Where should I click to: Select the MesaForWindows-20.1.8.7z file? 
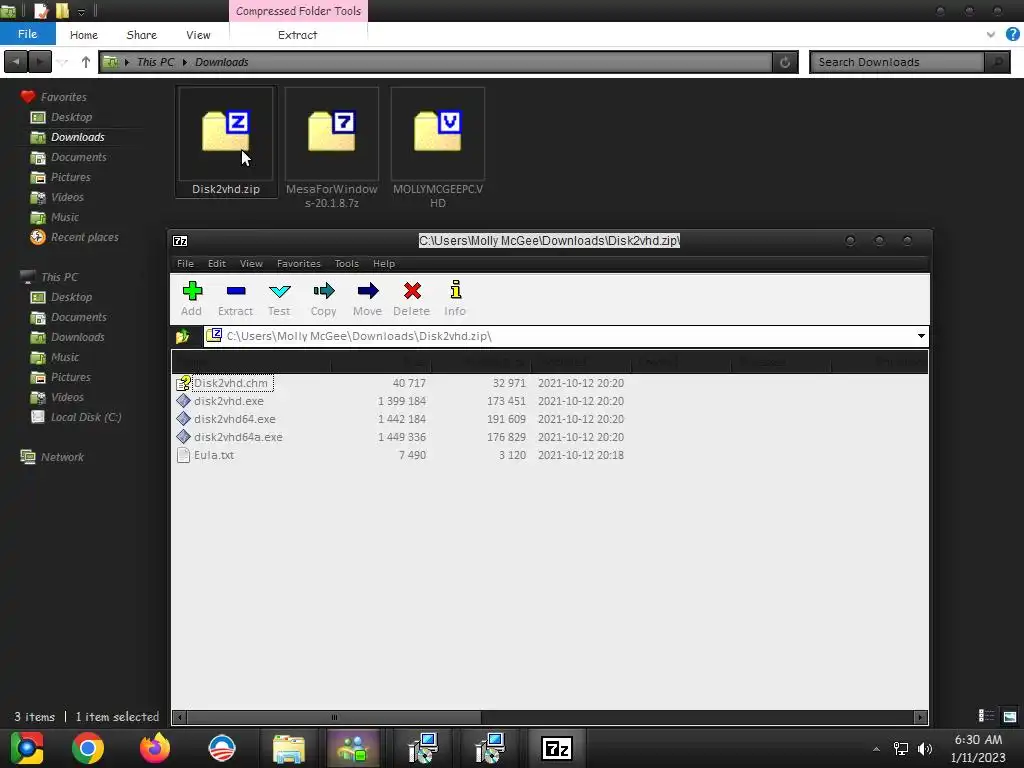pos(332,148)
